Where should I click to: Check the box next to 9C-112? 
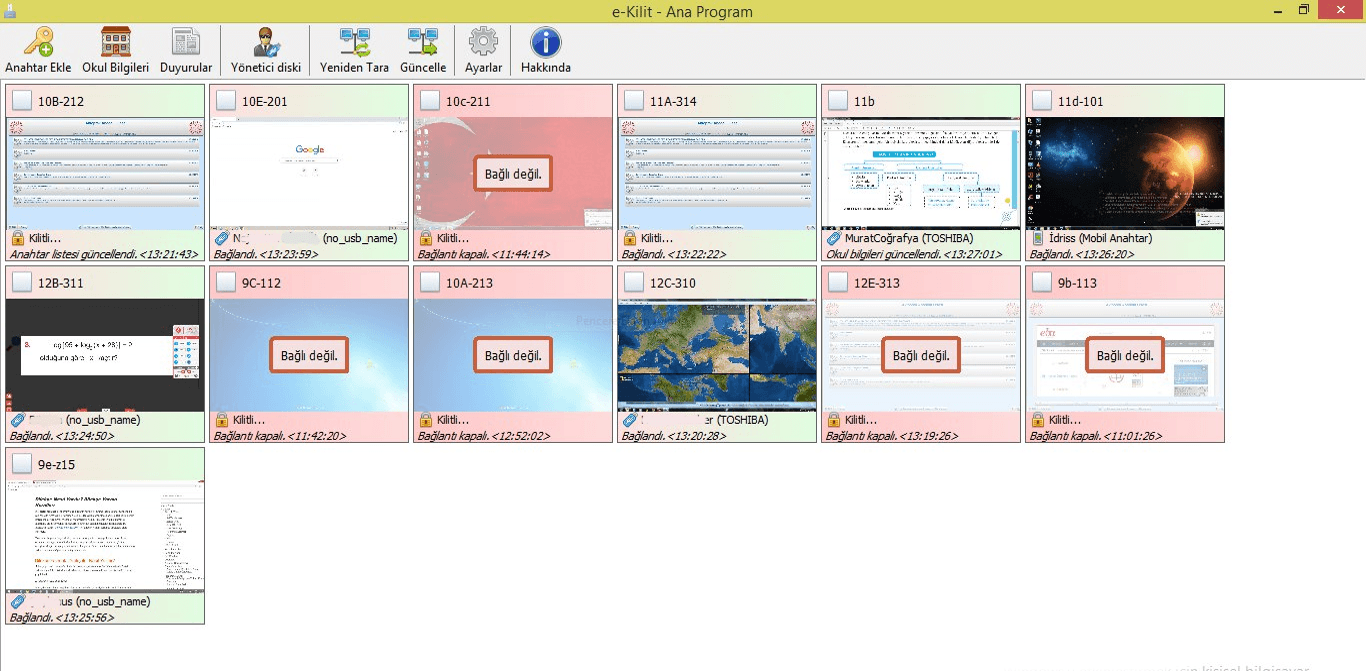(x=226, y=283)
